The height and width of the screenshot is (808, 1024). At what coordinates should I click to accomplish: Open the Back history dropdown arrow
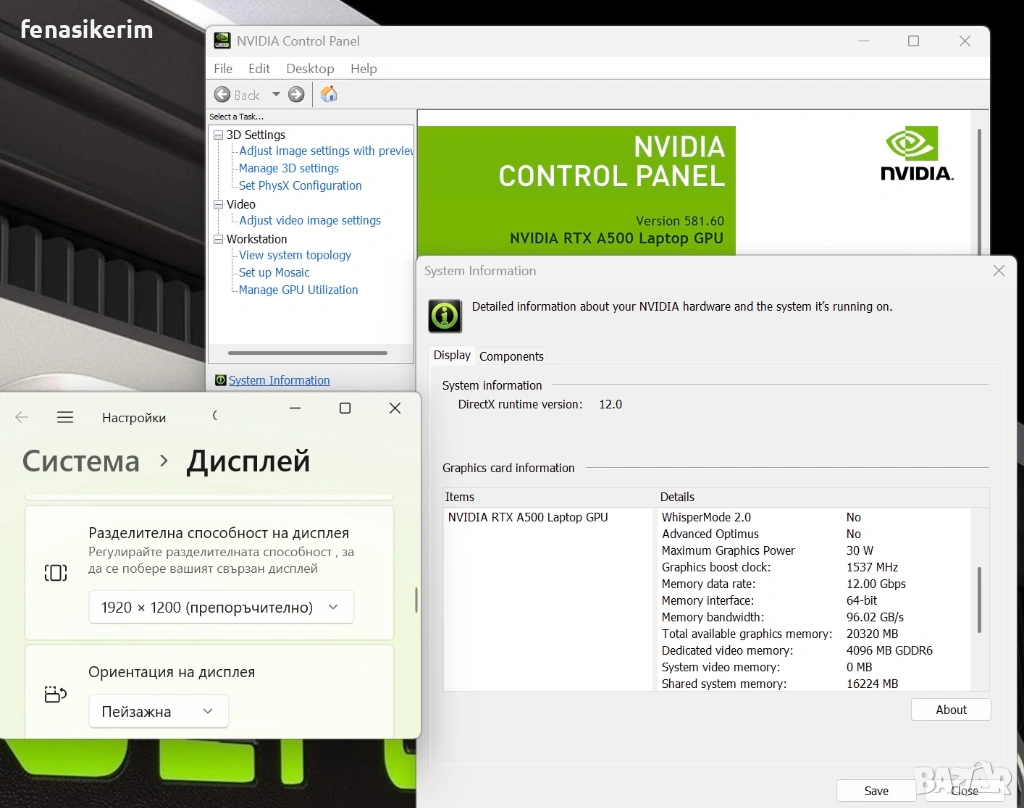click(276, 94)
